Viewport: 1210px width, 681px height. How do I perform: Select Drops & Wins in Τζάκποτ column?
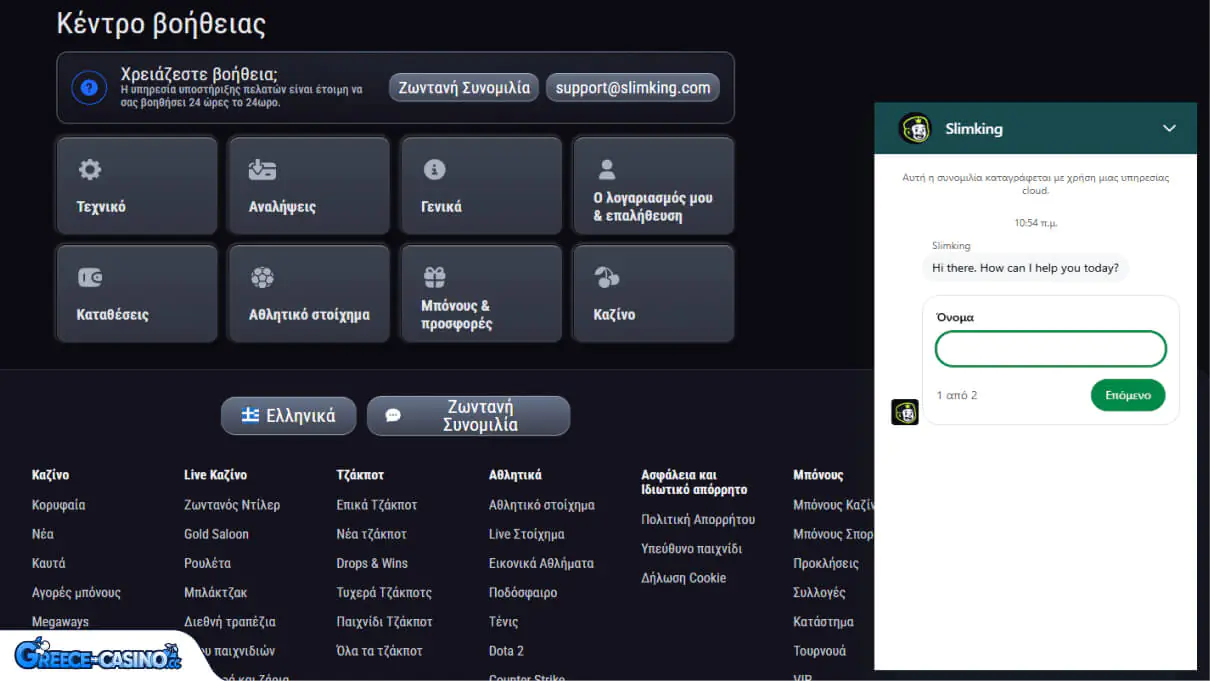[x=371, y=563]
